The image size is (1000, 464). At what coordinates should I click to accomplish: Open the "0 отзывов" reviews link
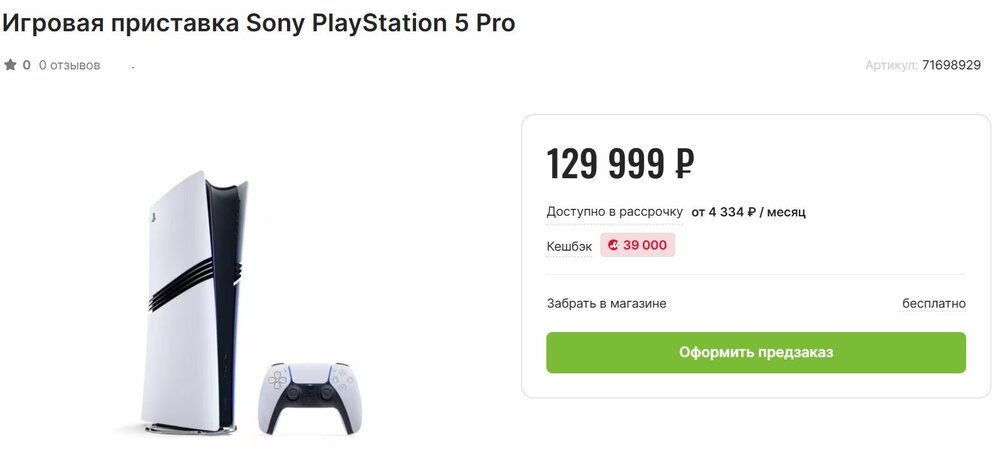[x=69, y=65]
